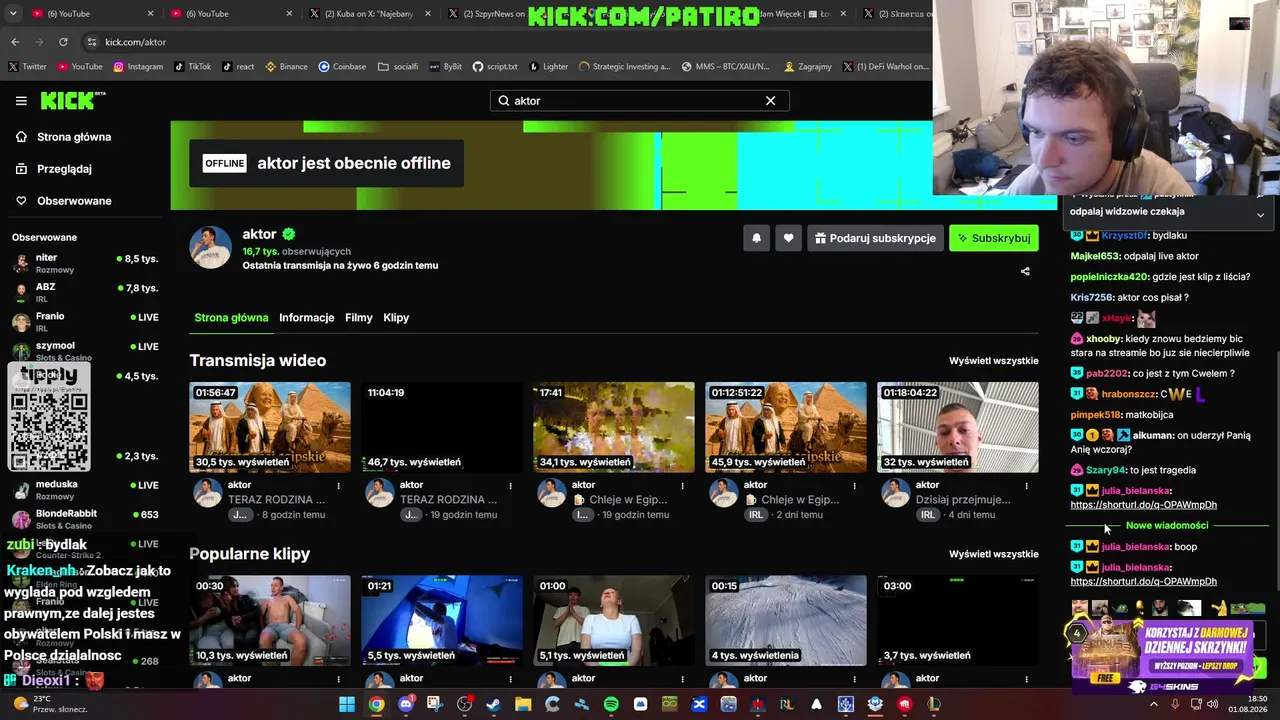Open the script.txt GitHub bookmark
Viewport: 1280px width, 720px height.
click(494, 67)
